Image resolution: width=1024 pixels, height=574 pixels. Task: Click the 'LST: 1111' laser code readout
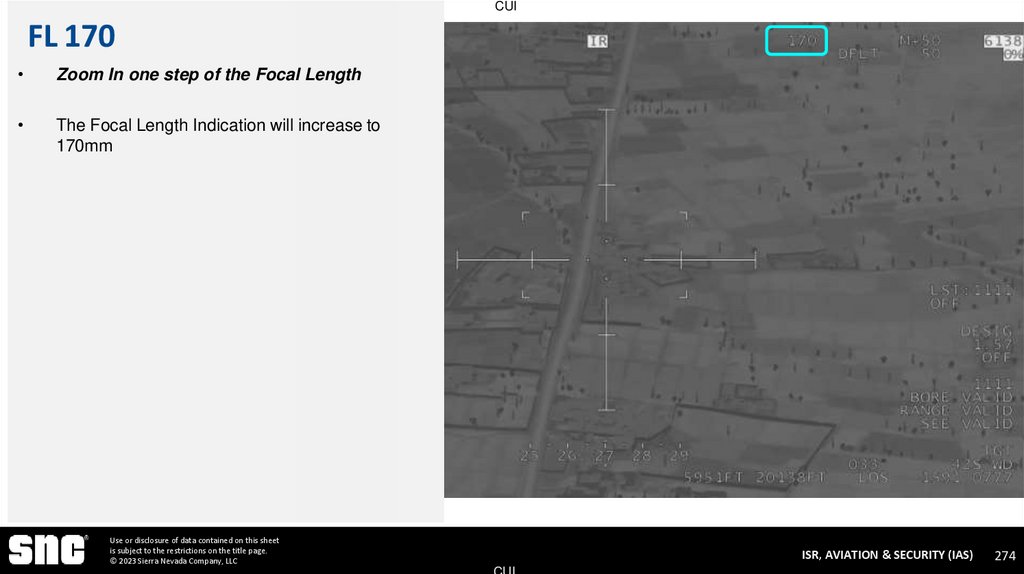point(972,290)
